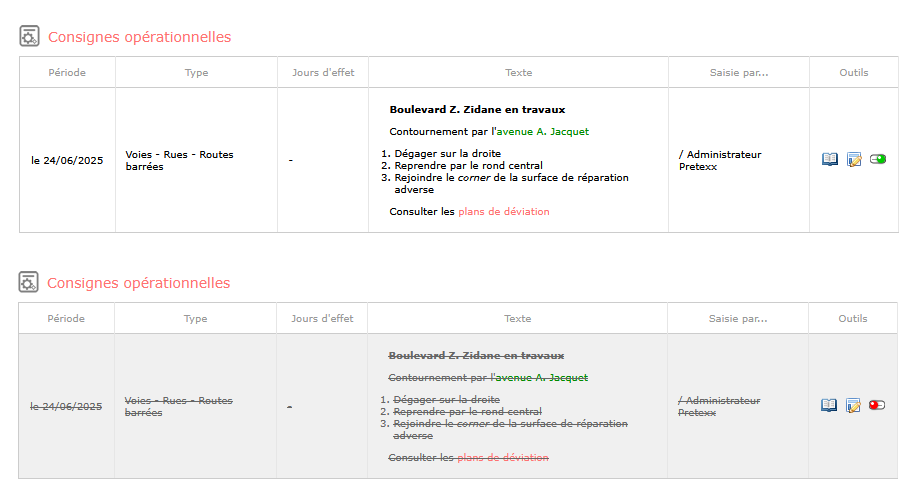913x502 pixels.
Task: Click the struck-through 'avenue A. Jacquet' link
Action: point(542,377)
